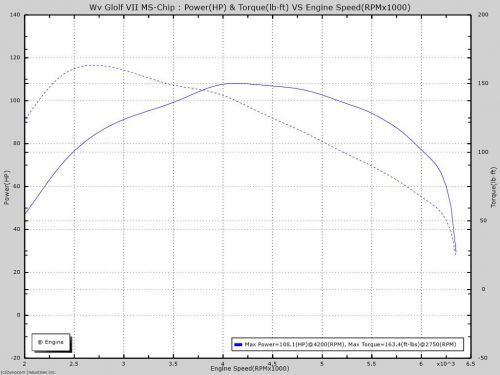Click the 'Torque(lb-ft)' right axis label
The image size is (500, 375).
coord(493,187)
